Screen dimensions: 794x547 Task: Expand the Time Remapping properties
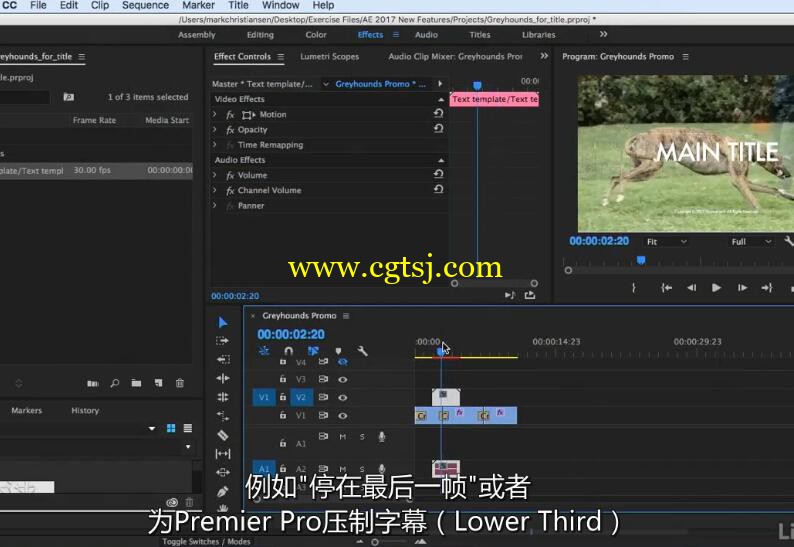(215, 145)
